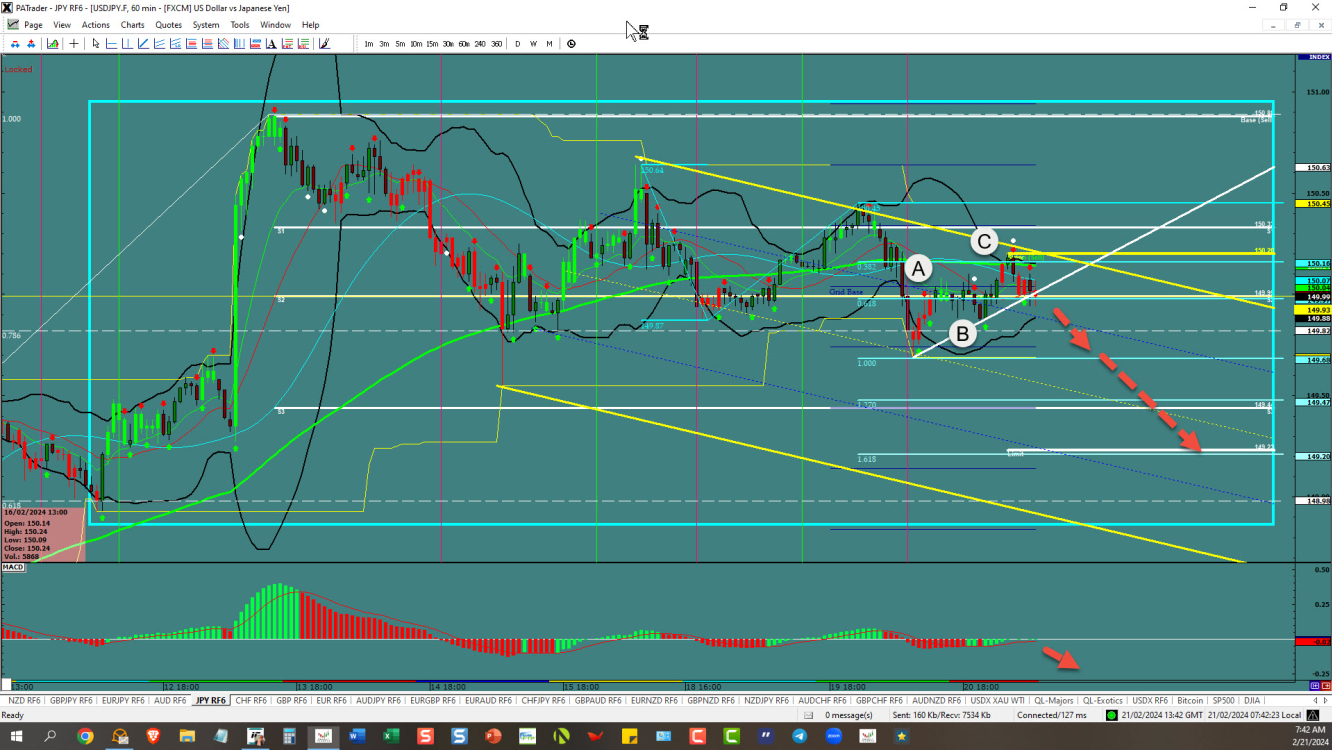Click the clock icon in timeframe toolbar
1332x750 pixels.
coord(570,43)
